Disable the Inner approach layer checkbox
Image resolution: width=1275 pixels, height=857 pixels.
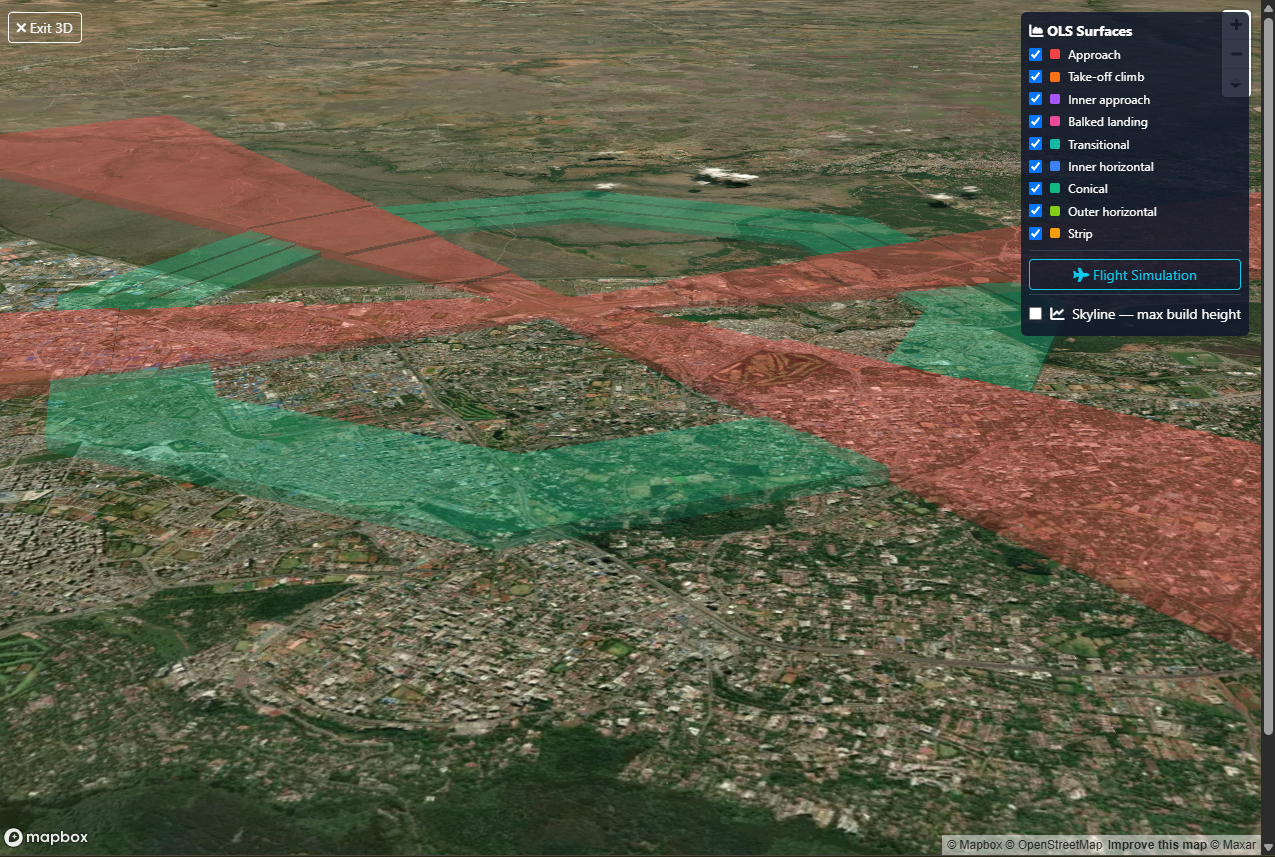tap(1036, 99)
